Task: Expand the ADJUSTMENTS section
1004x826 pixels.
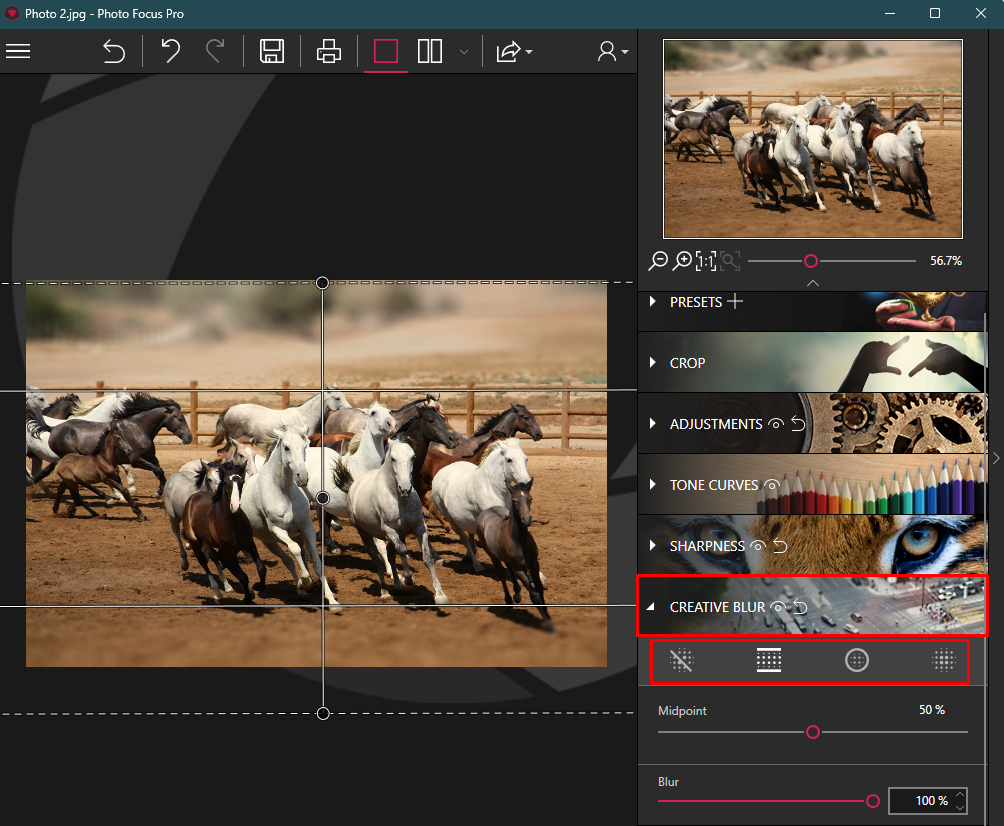Action: [652, 423]
